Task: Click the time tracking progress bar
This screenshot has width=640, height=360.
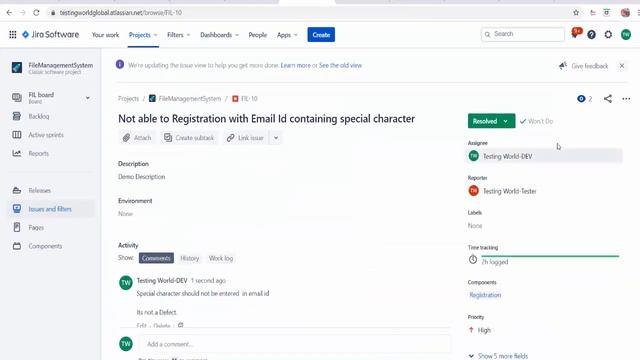Action: [x=550, y=256]
